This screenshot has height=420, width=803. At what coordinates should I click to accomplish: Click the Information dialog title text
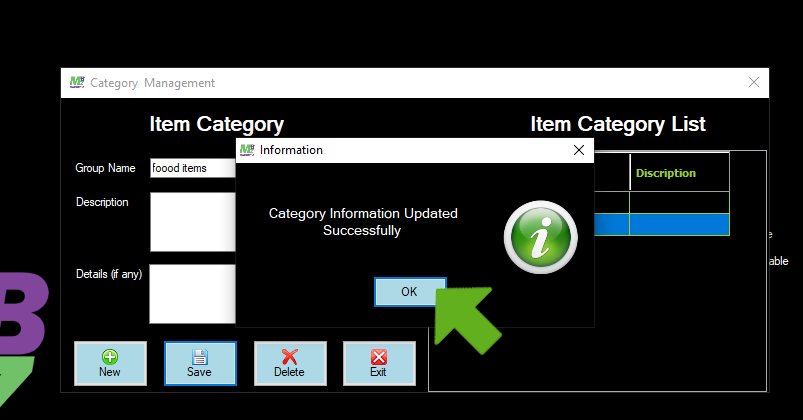(x=291, y=150)
